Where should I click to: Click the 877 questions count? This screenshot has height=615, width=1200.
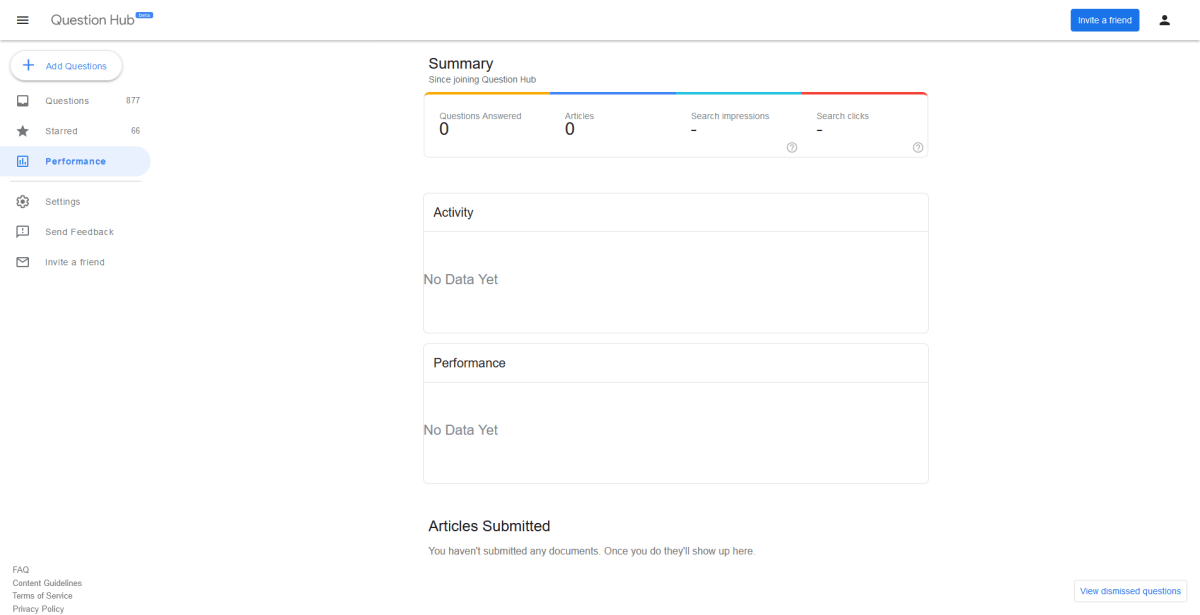(133, 101)
